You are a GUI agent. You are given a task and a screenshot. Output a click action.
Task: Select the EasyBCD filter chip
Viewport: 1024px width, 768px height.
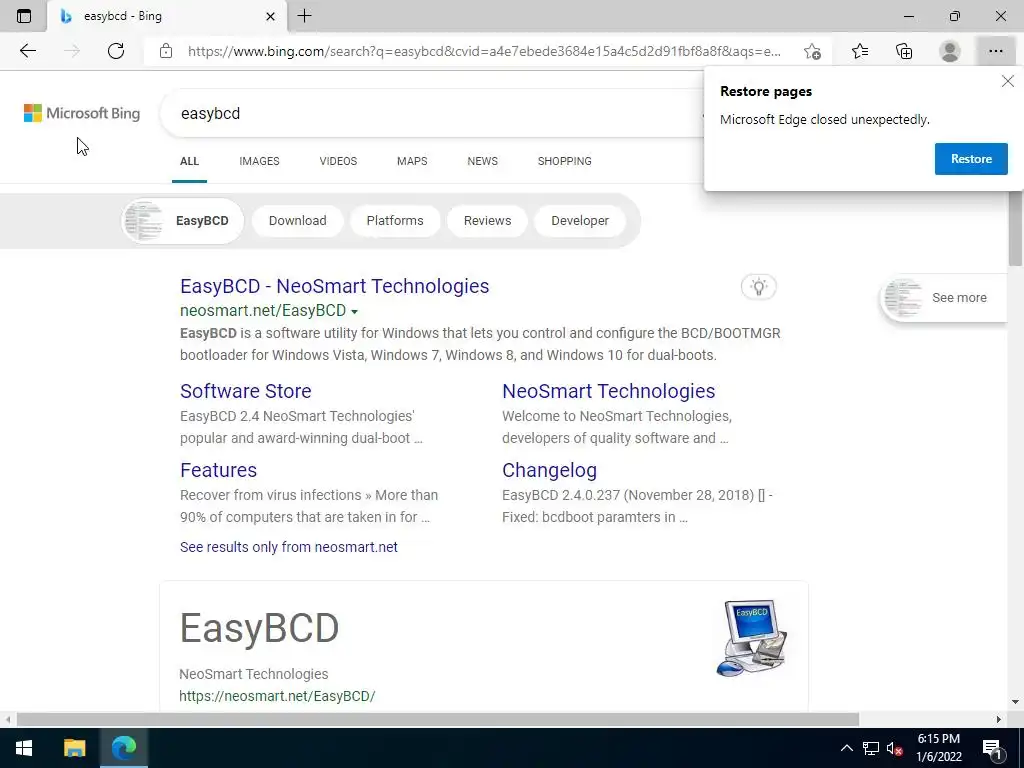[183, 221]
